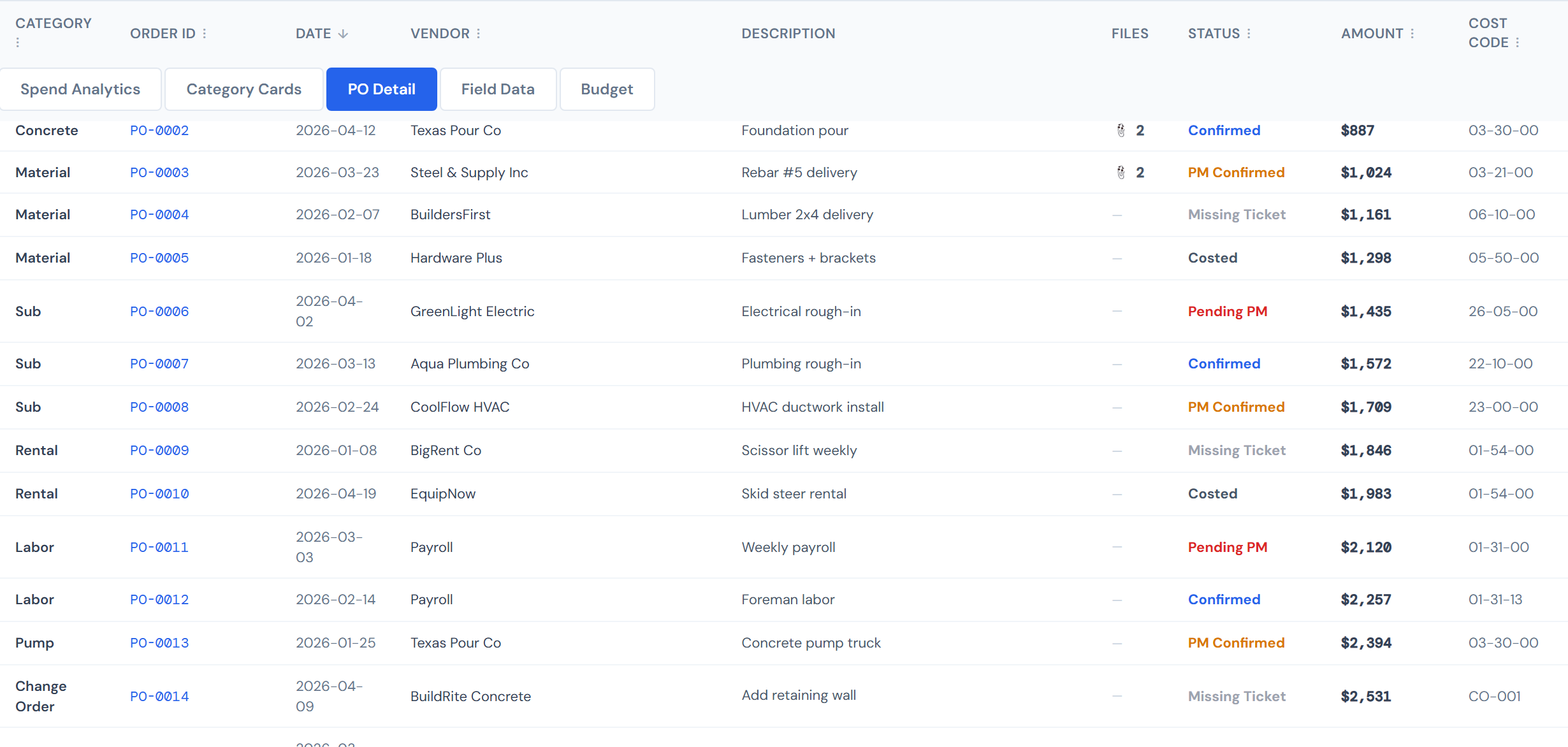The image size is (1568, 747).
Task: Open purchase order PO-0014 link
Action: [159, 696]
